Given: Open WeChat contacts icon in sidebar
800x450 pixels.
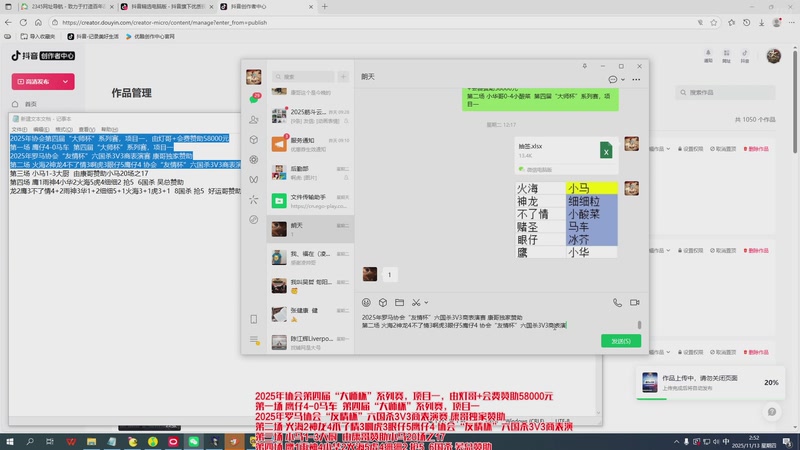Looking at the screenshot, I should point(254,119).
